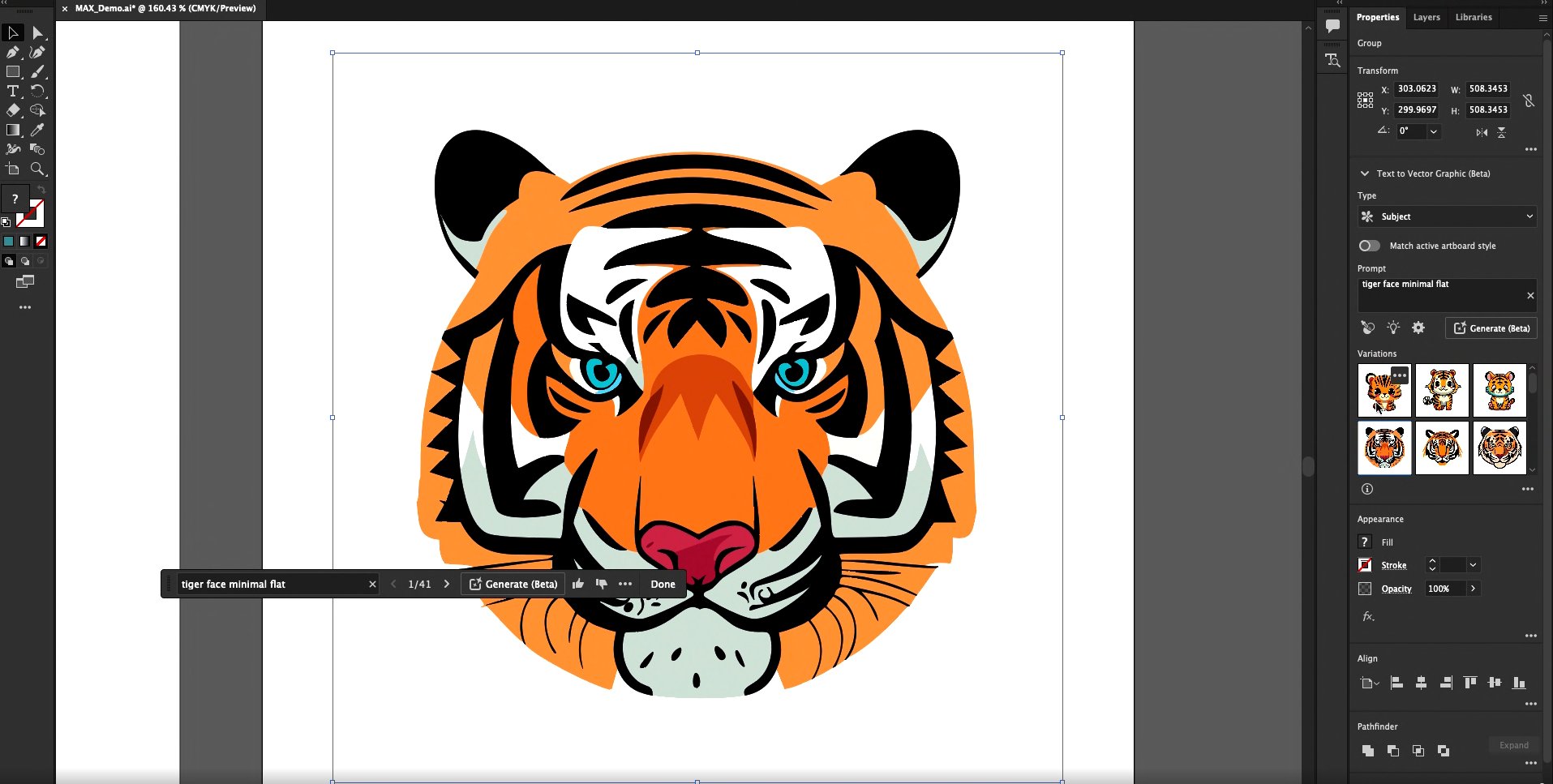Image resolution: width=1553 pixels, height=784 pixels.
Task: Open Text to Vector generation settings gear
Action: (x=1418, y=328)
